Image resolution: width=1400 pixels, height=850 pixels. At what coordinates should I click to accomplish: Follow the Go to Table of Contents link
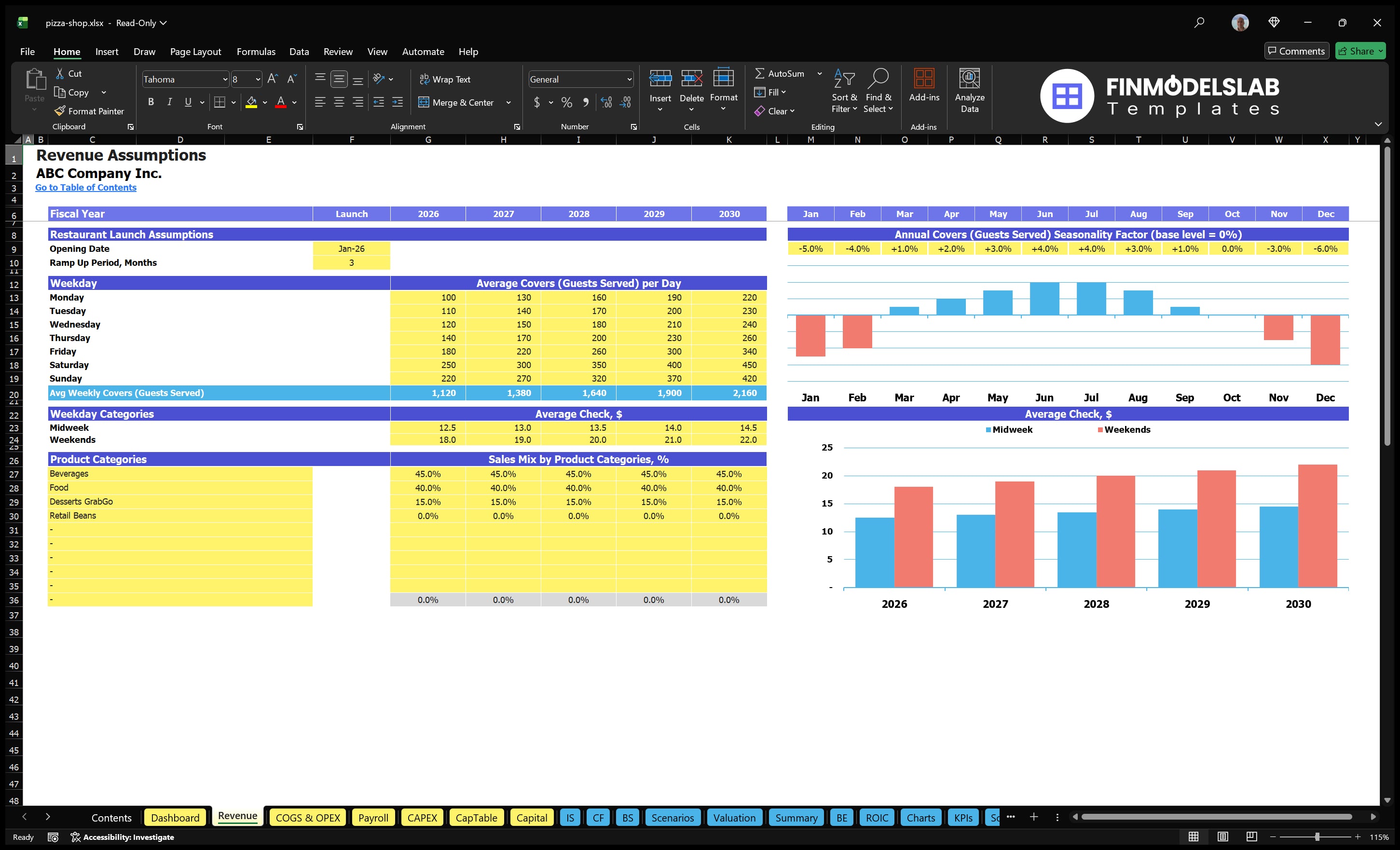pos(86,187)
